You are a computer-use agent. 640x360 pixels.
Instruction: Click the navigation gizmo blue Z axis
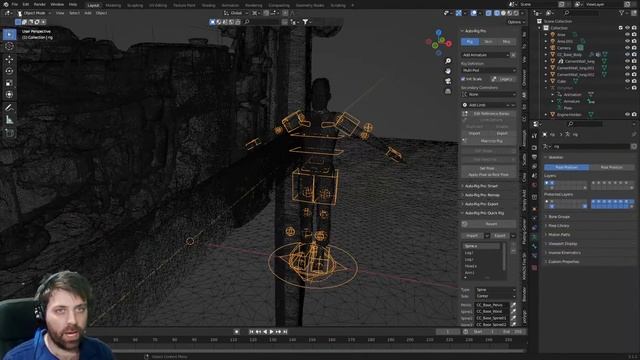coord(438,33)
